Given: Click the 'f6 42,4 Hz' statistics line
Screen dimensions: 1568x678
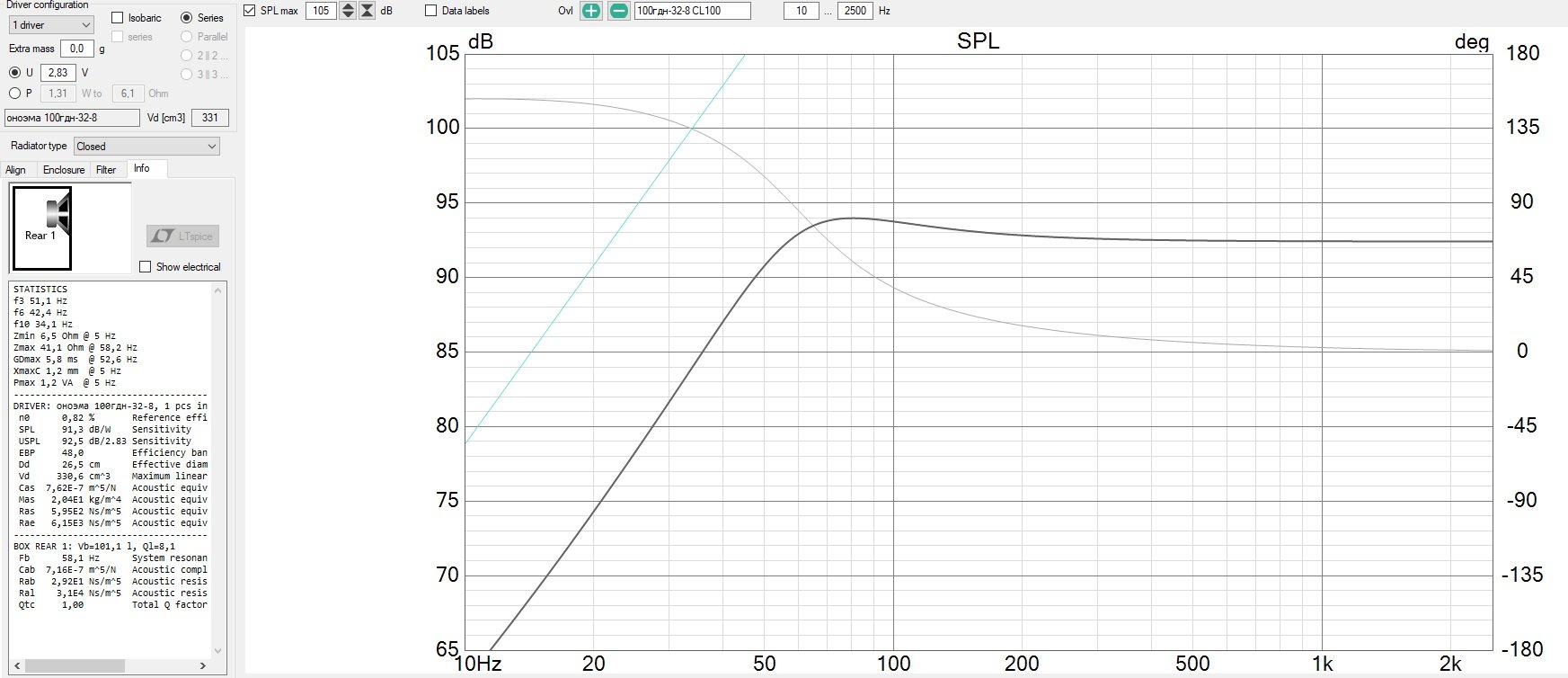Looking at the screenshot, I should tap(40, 313).
